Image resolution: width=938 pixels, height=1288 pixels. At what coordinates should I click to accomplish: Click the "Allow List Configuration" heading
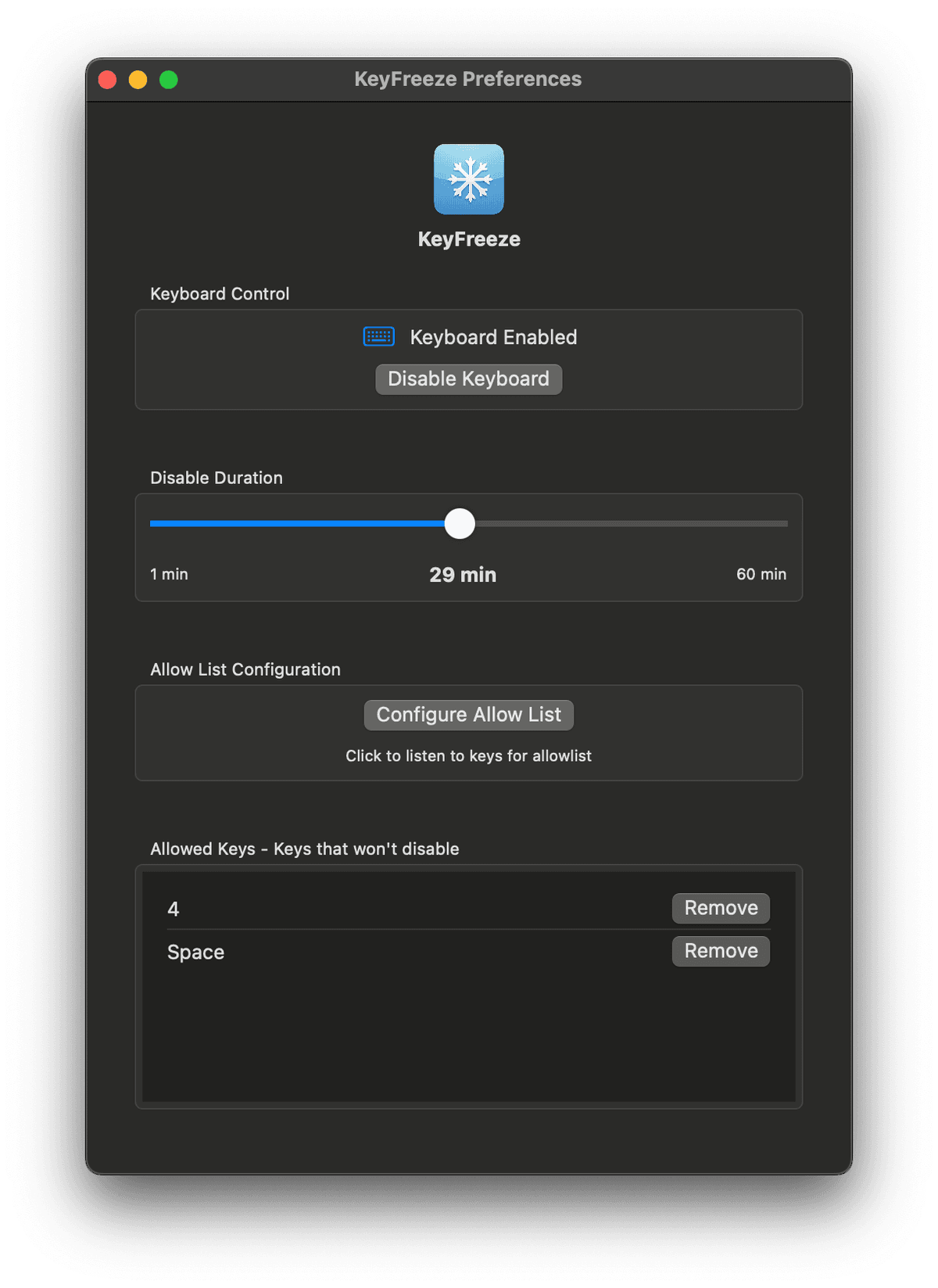245,669
